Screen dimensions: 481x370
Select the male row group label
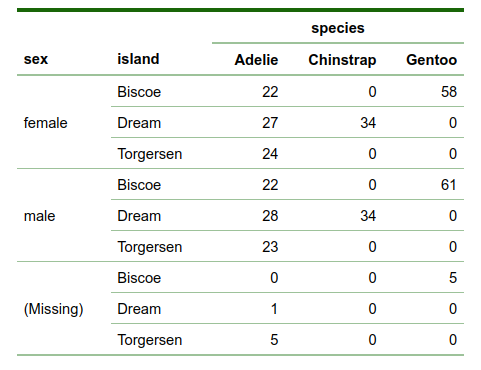click(39, 216)
